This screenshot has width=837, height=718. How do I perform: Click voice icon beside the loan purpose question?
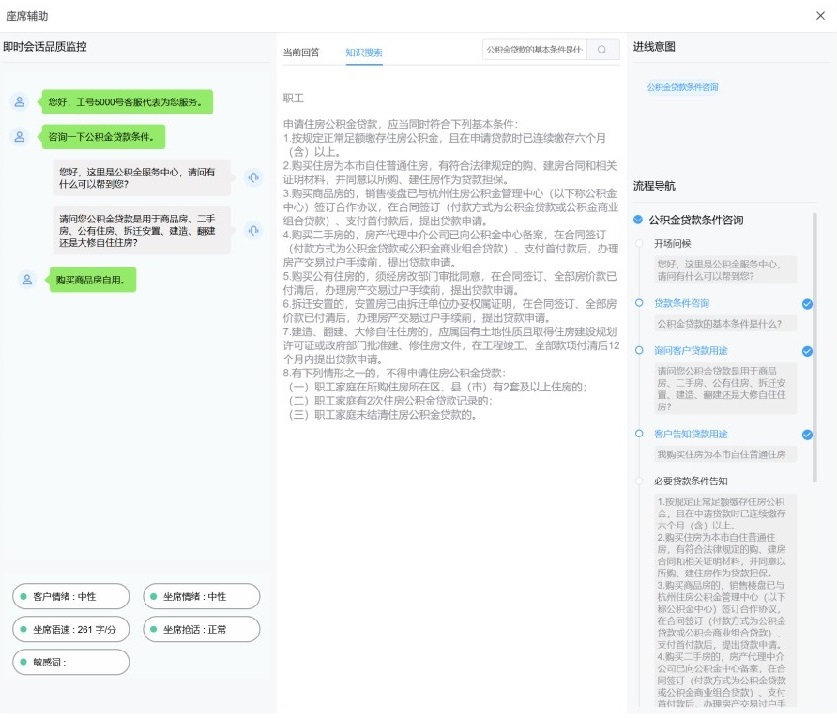(253, 230)
